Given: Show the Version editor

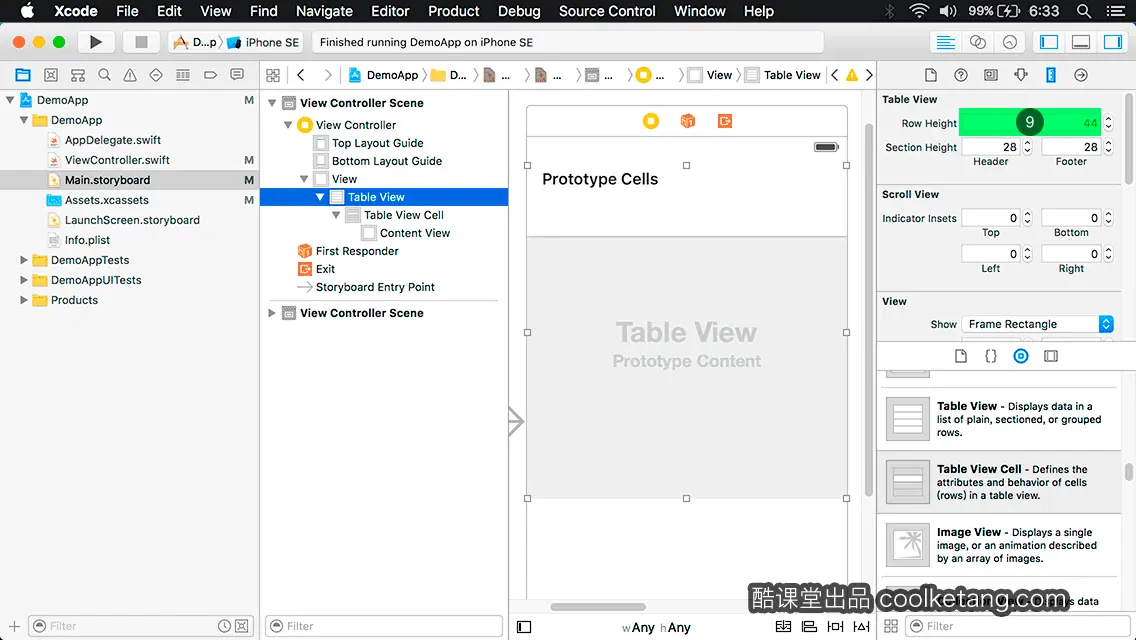Looking at the screenshot, I should [x=1009, y=42].
